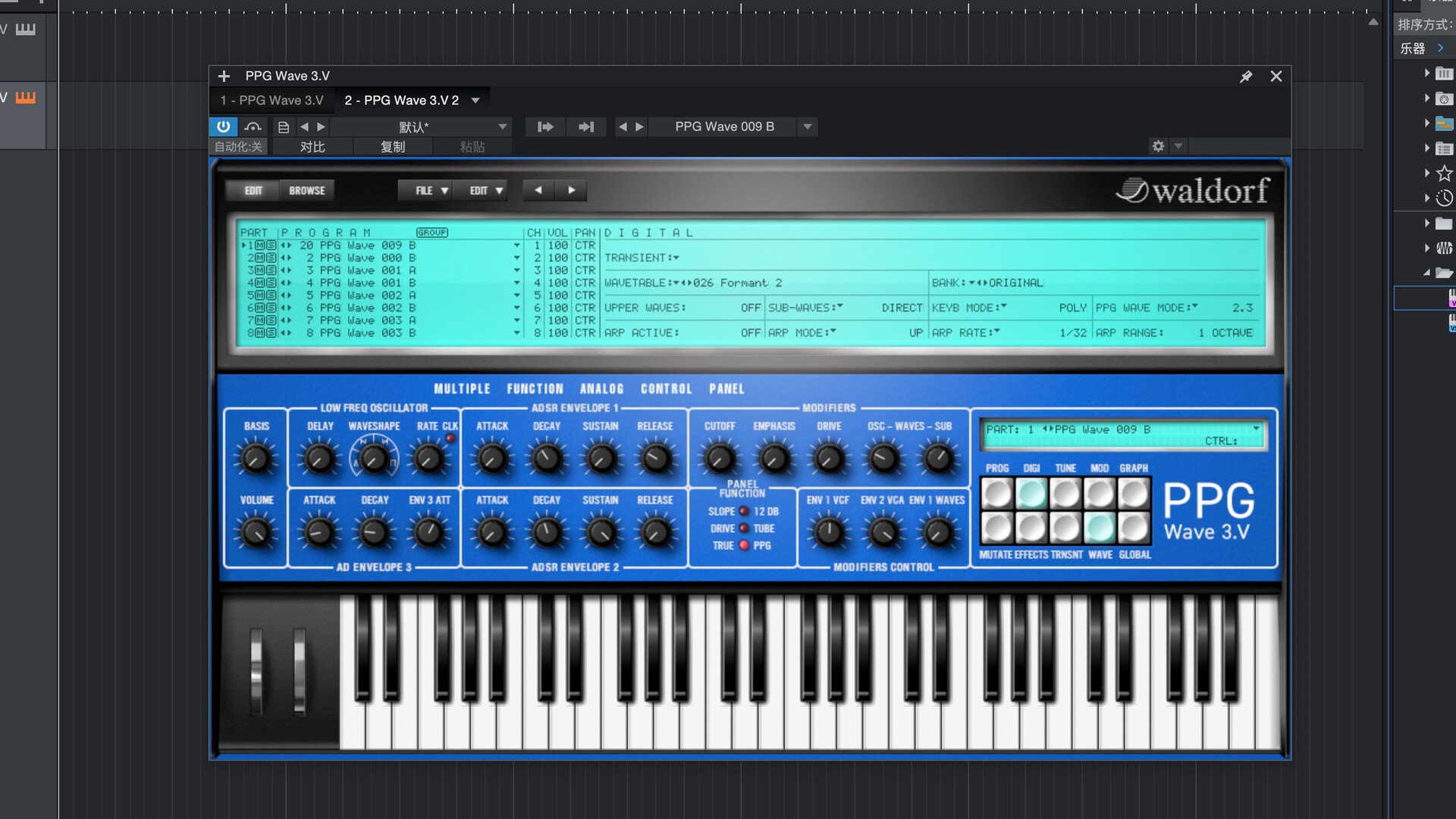The height and width of the screenshot is (819, 1456).
Task: Select the TUNE page button
Action: click(x=1065, y=494)
